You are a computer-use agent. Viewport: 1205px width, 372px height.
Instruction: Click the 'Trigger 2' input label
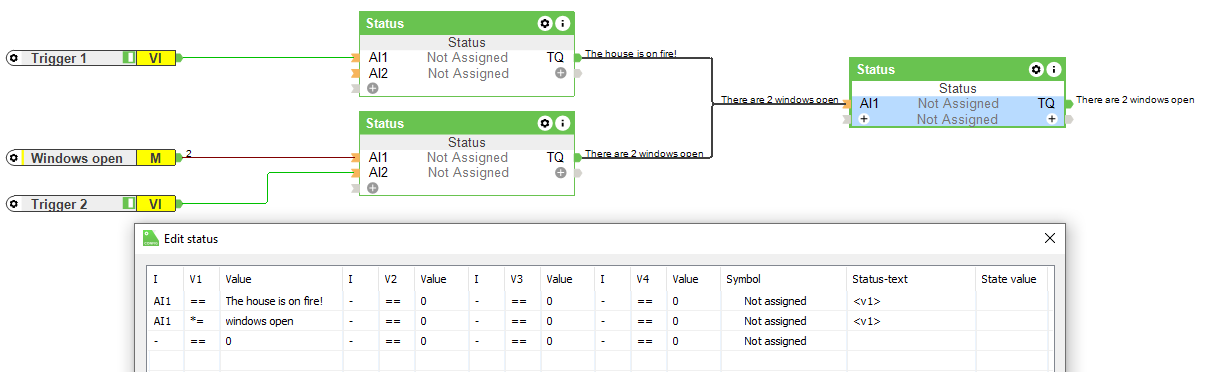click(x=58, y=204)
